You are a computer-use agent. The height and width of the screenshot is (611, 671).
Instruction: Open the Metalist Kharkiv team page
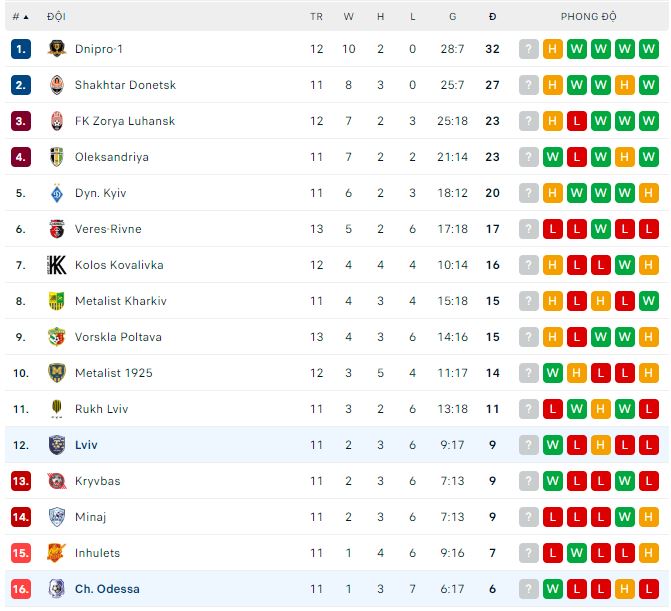pos(121,301)
